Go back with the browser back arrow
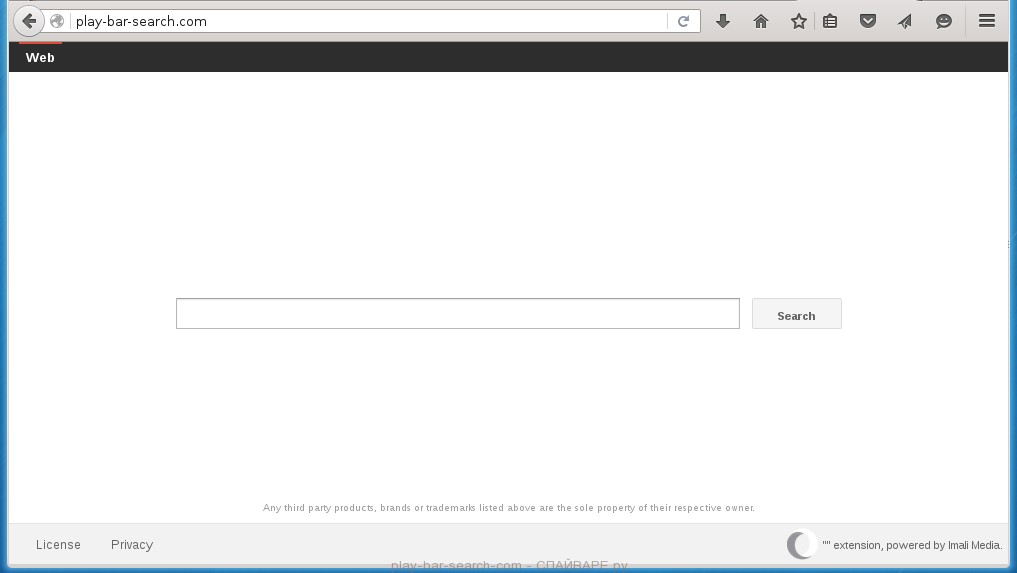Image resolution: width=1017 pixels, height=573 pixels. [29, 21]
